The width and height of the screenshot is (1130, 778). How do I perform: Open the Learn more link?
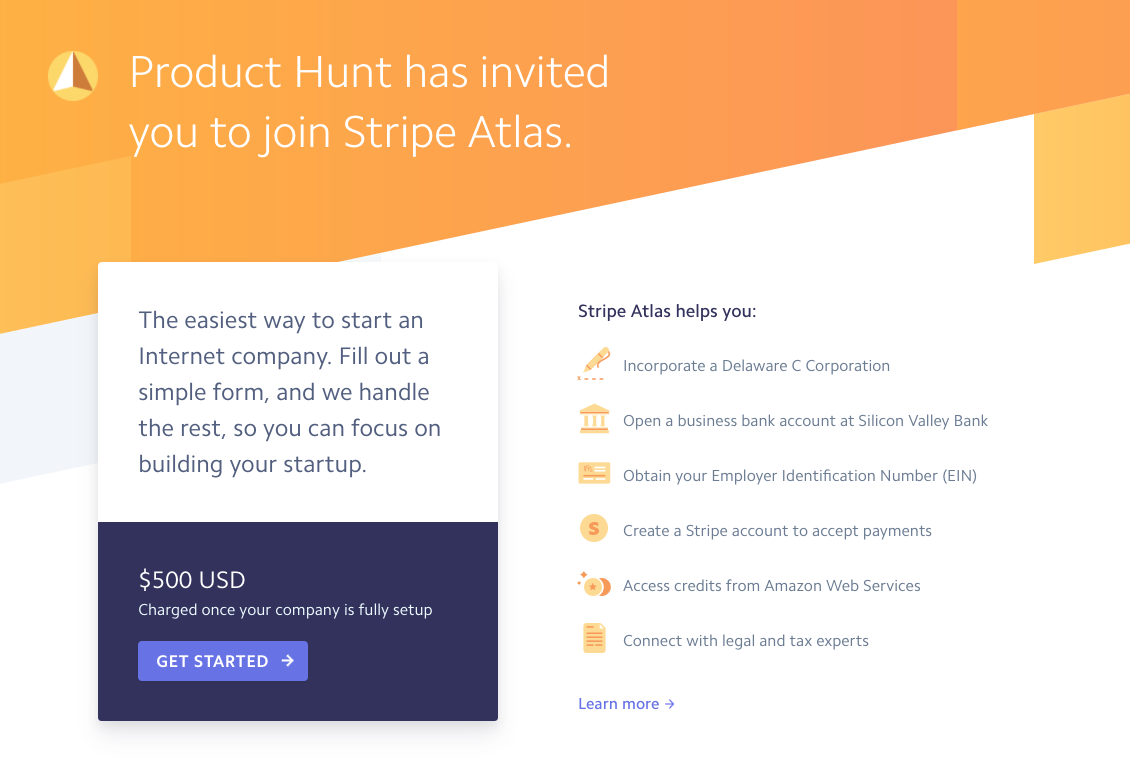pos(618,704)
